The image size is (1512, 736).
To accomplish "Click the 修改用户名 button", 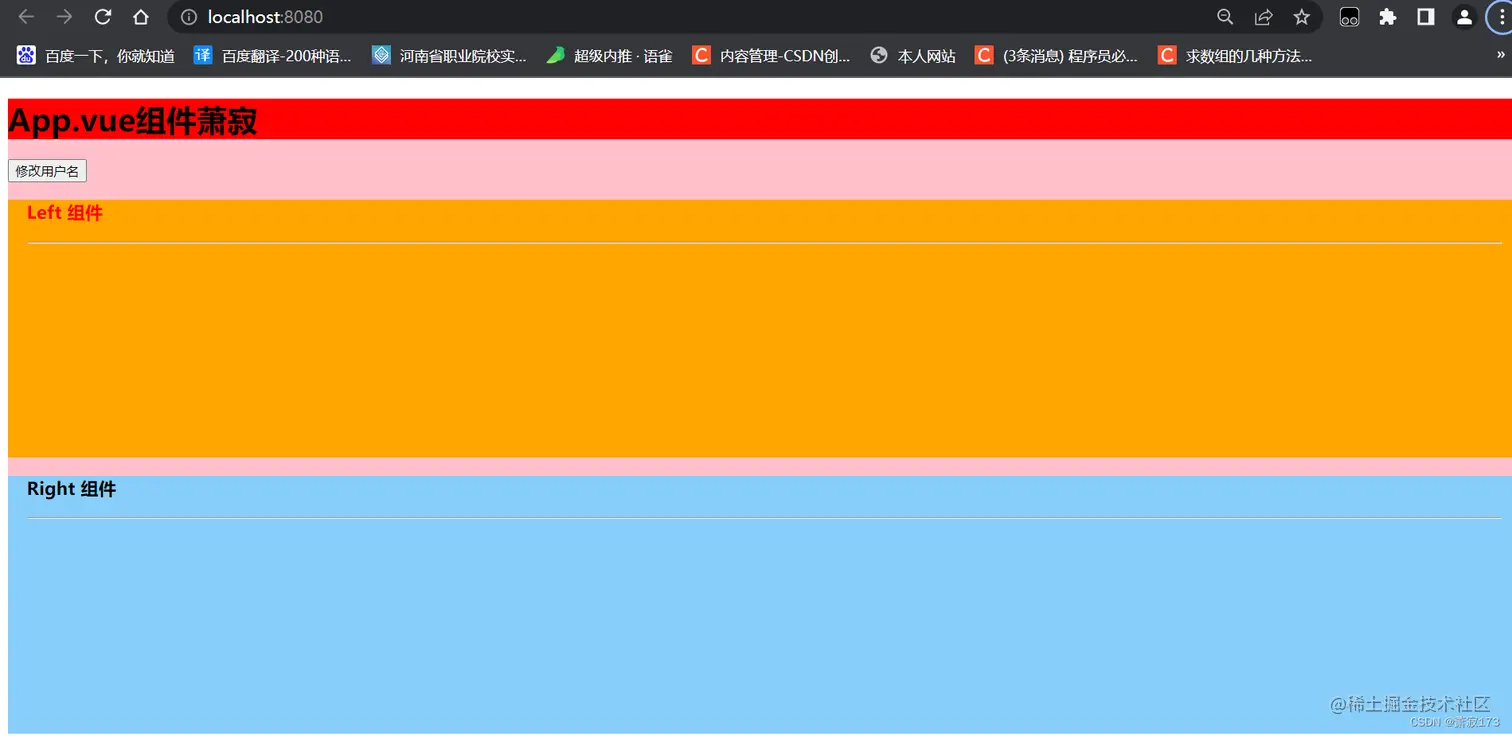I will point(47,171).
